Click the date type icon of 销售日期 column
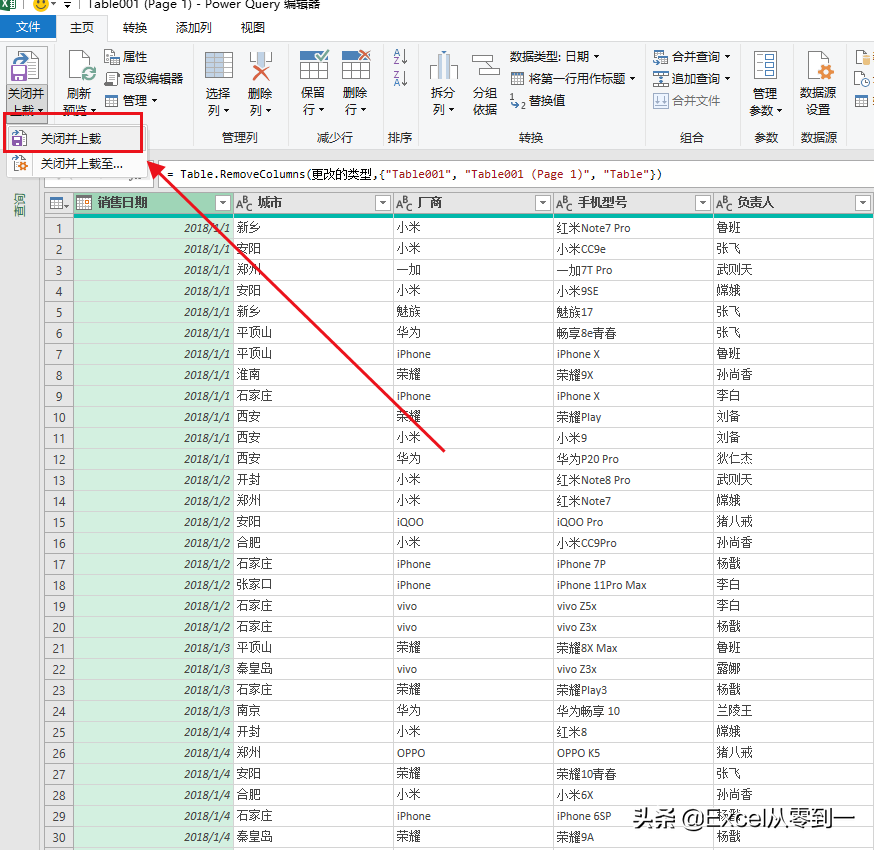 pyautogui.click(x=84, y=203)
